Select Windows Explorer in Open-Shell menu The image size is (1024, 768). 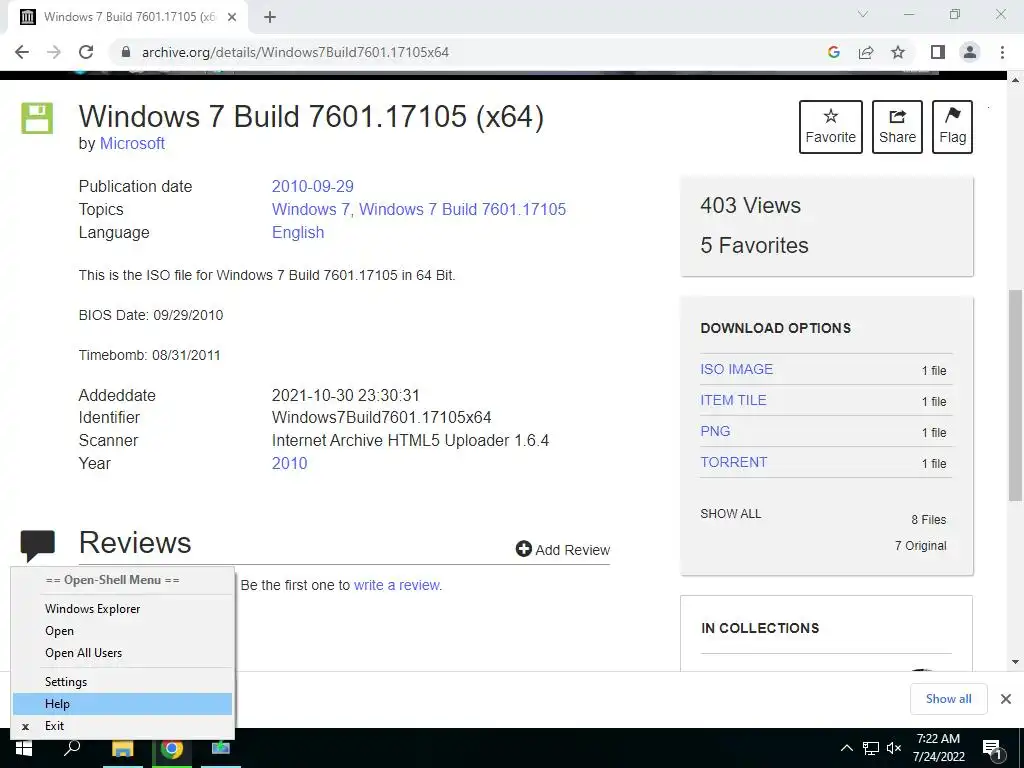pyautogui.click(x=123, y=609)
